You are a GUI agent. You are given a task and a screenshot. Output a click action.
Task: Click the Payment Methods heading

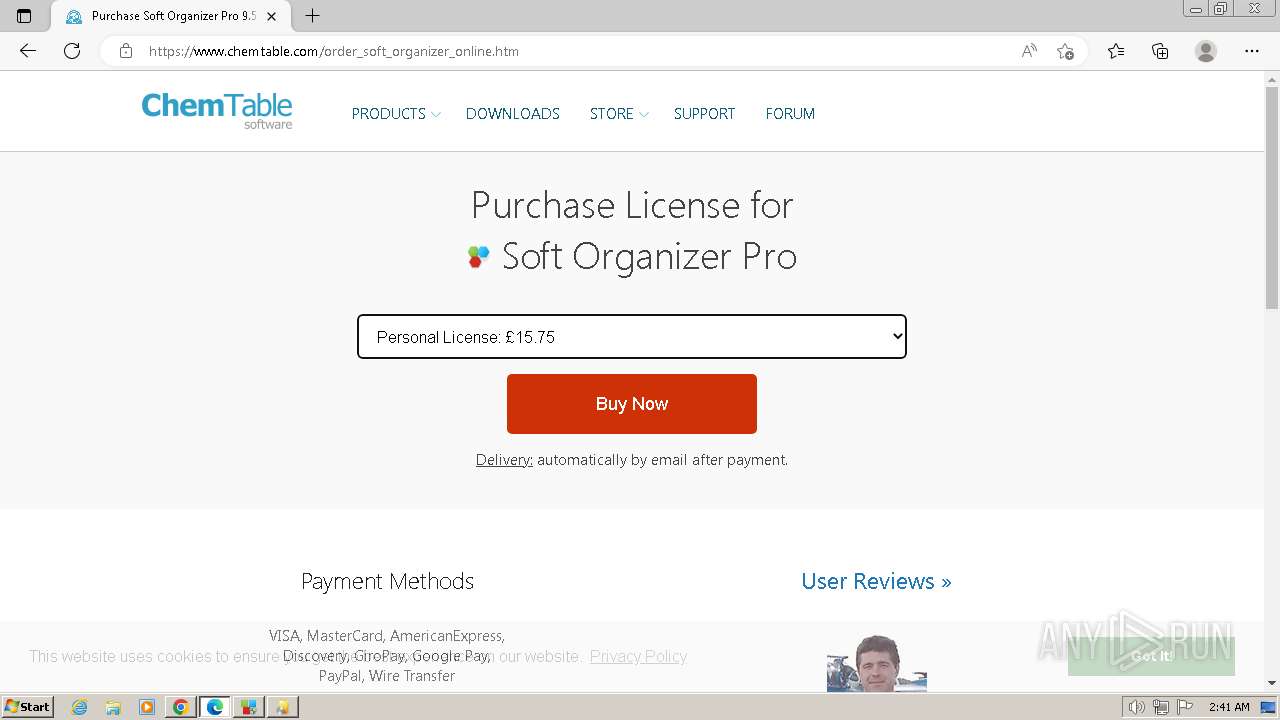pyautogui.click(x=388, y=581)
